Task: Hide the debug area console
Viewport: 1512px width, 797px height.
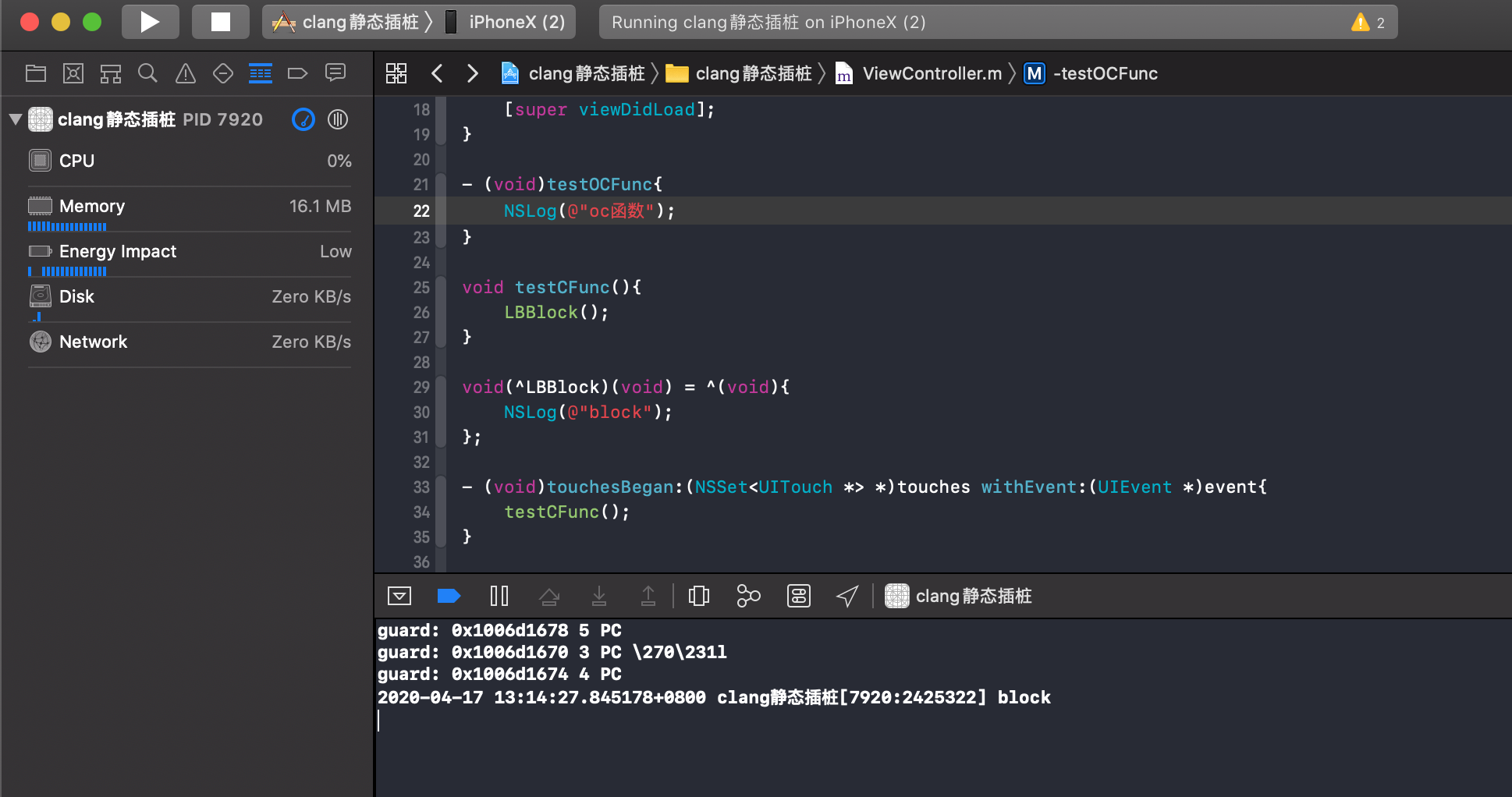Action: click(x=399, y=596)
